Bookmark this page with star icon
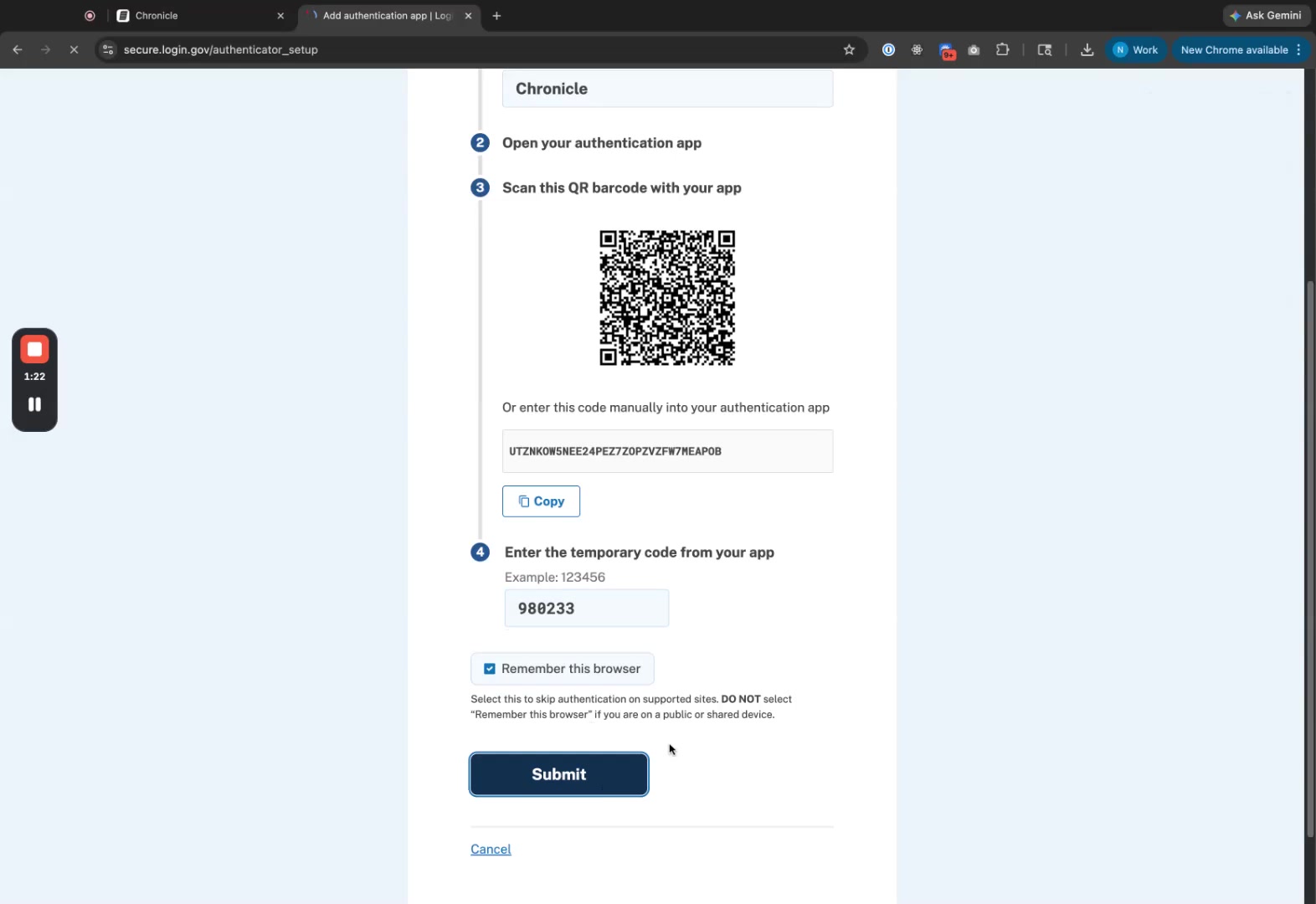This screenshot has height=904, width=1316. pyautogui.click(x=849, y=50)
